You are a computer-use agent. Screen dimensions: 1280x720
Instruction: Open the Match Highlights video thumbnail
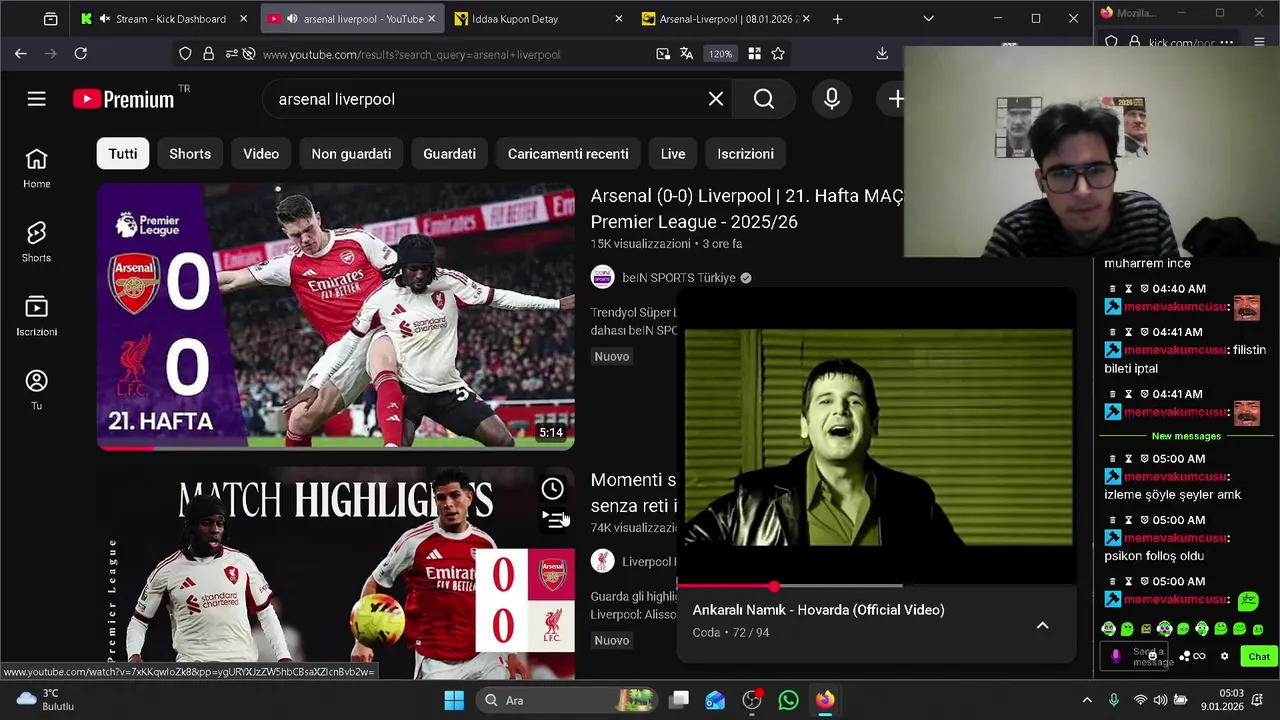(336, 572)
